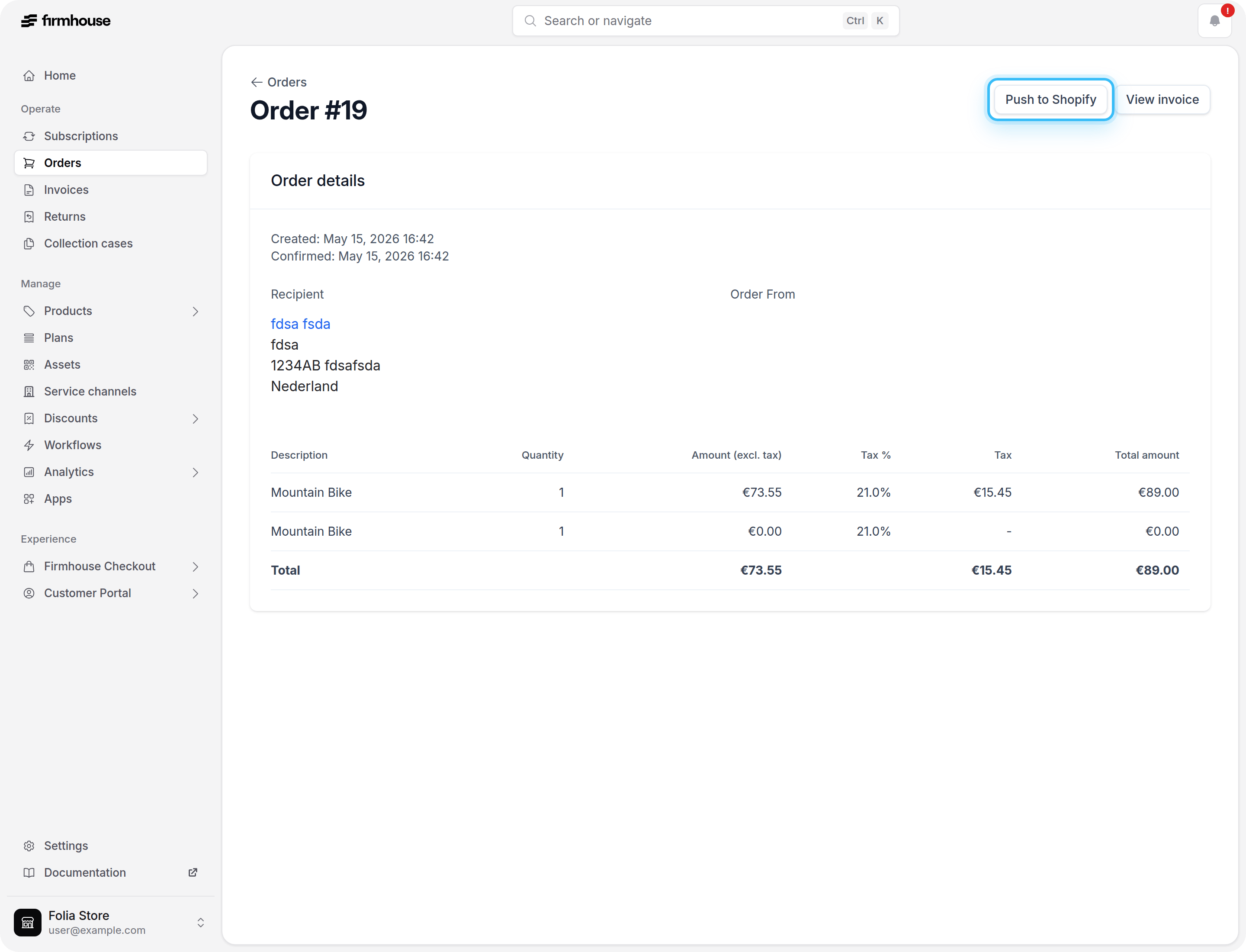
Task: Expand the Discounts submenu chevron
Action: point(196,418)
